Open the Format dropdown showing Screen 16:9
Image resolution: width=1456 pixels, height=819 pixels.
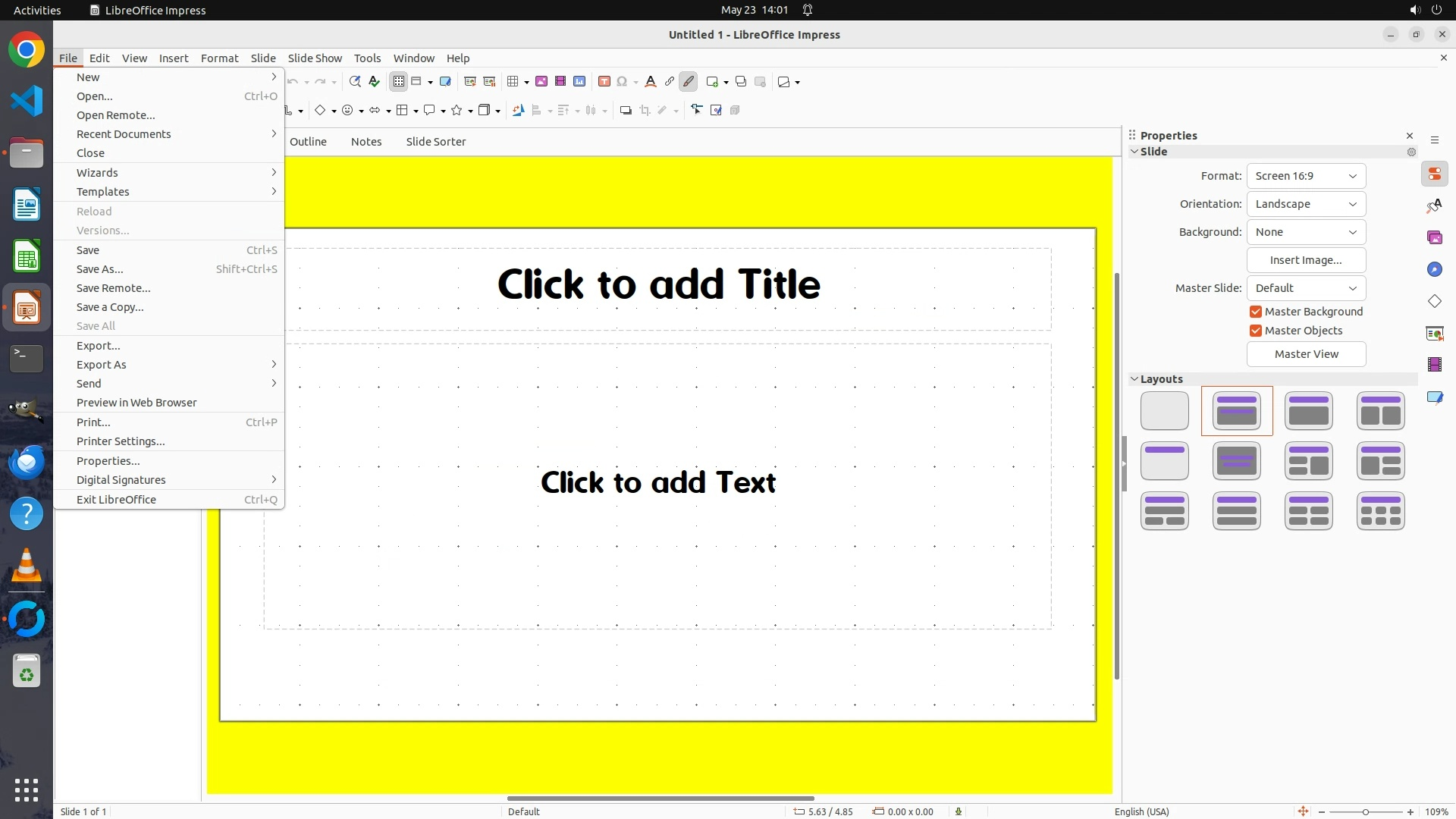(x=1306, y=176)
